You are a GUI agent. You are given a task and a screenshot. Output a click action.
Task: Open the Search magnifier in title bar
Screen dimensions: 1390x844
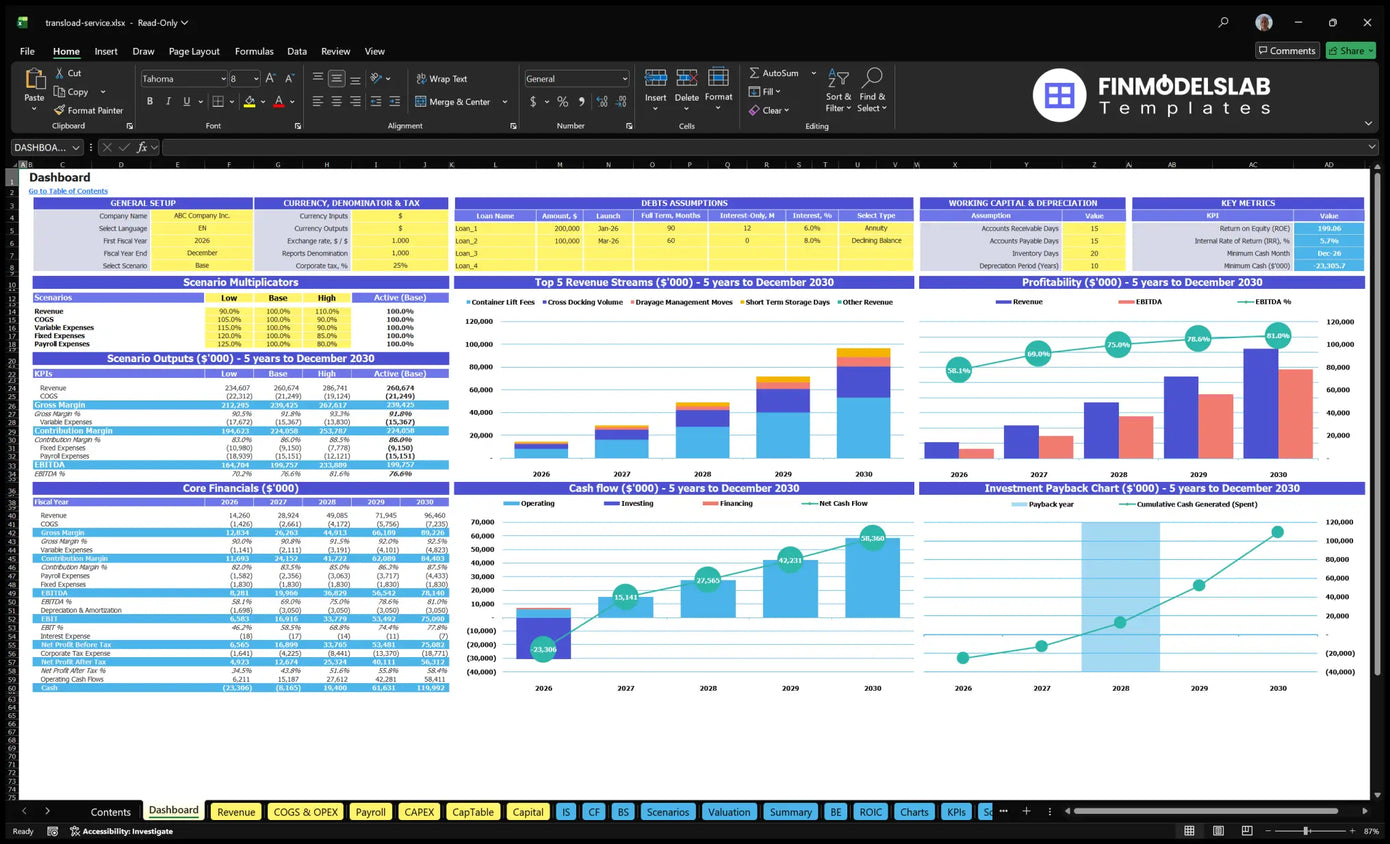(1223, 22)
